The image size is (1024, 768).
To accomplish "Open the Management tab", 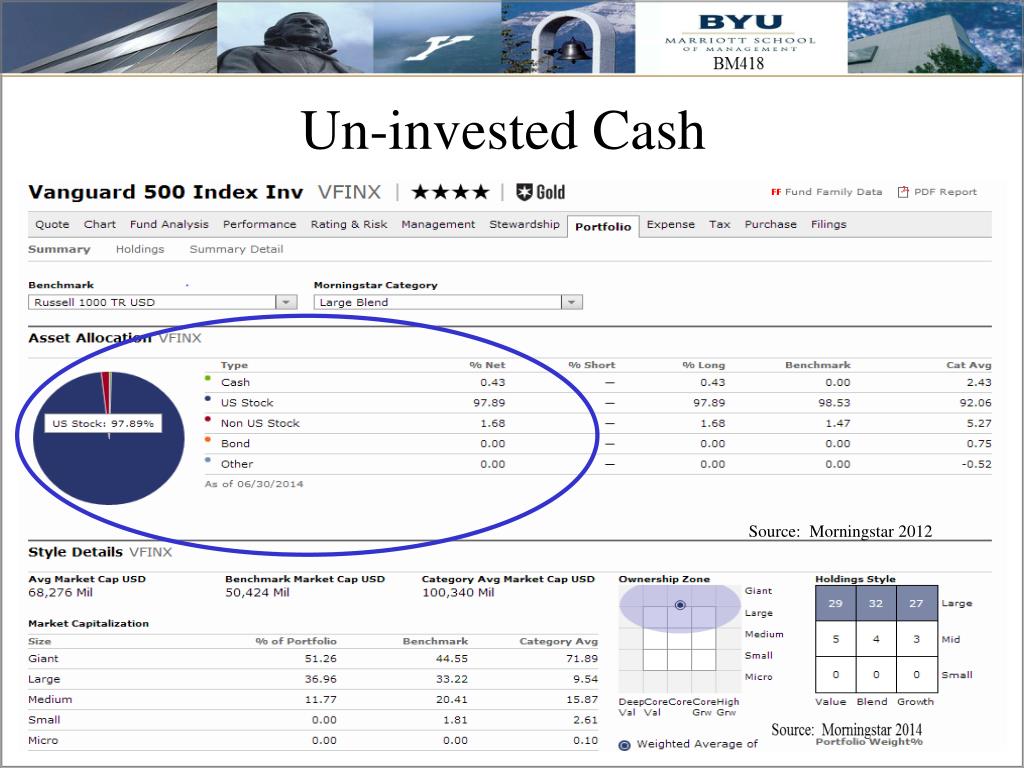I will pyautogui.click(x=438, y=224).
